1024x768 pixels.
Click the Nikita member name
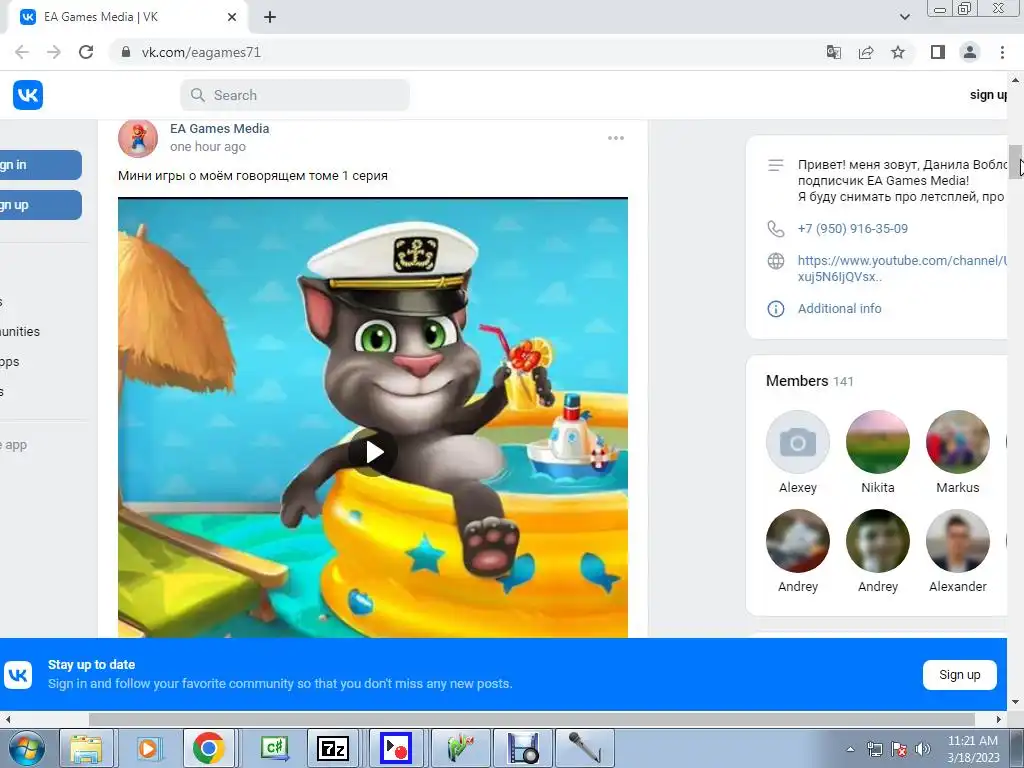pos(878,488)
